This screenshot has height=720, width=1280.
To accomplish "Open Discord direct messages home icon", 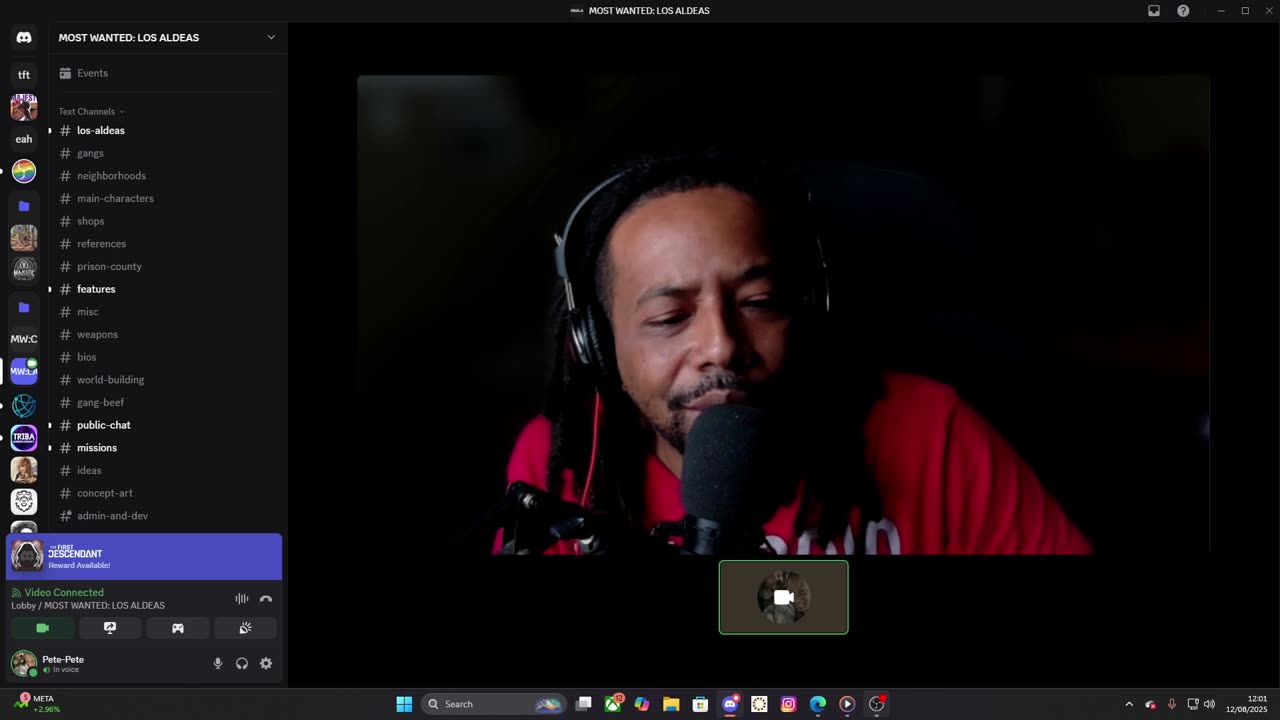I will tap(24, 37).
